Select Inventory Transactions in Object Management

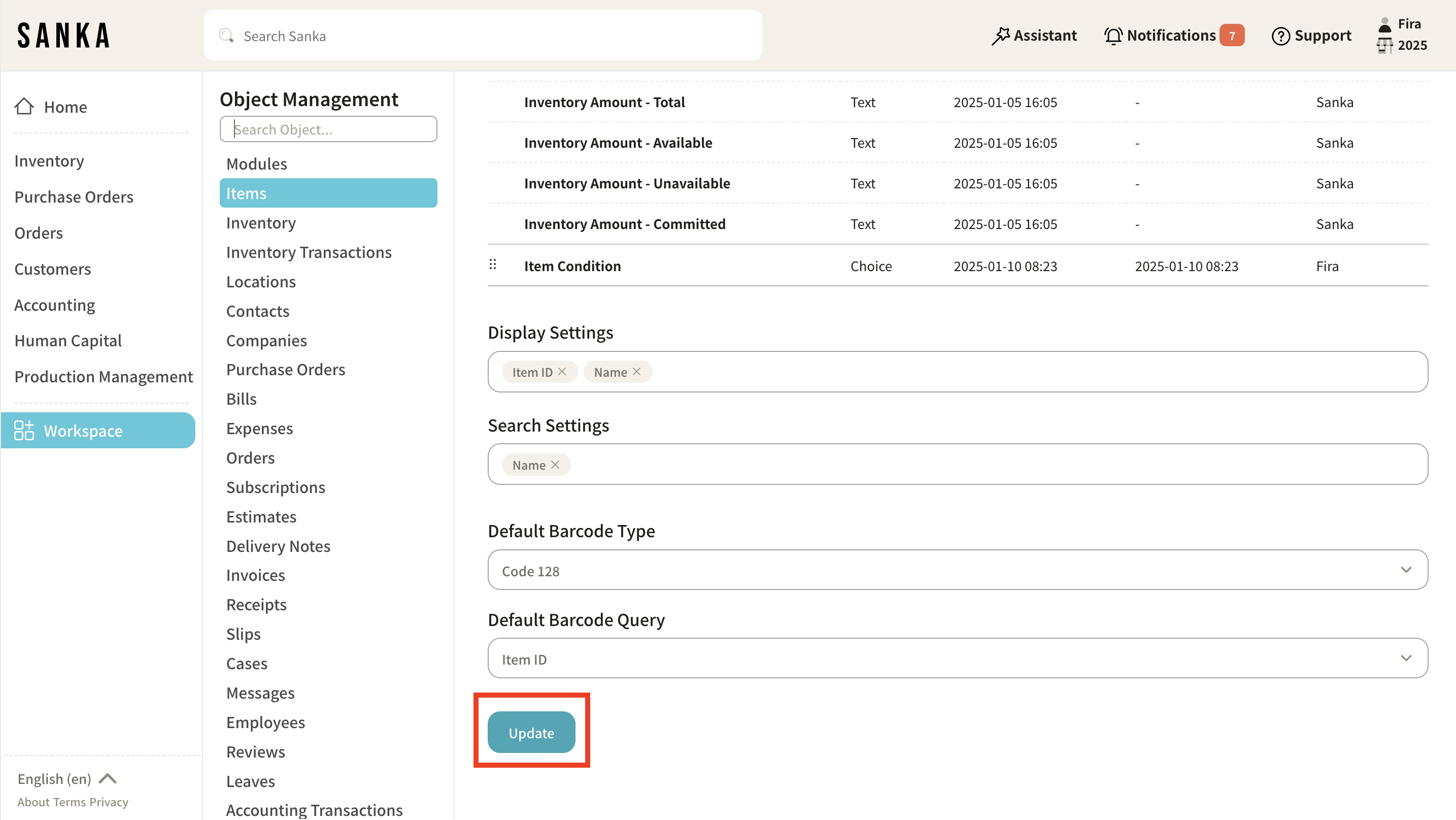click(x=309, y=252)
